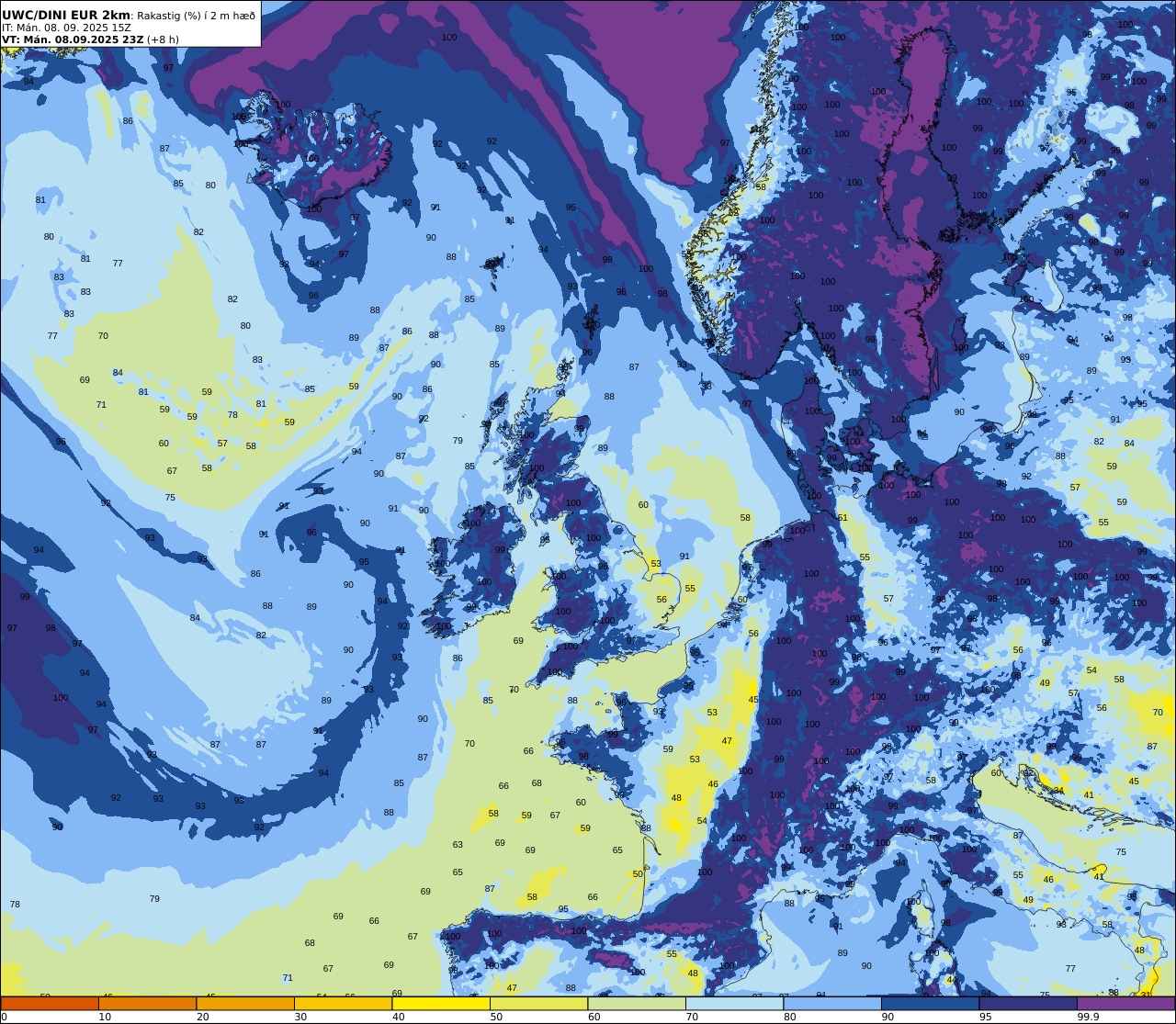Click the '0' tick label on the color scale
This screenshot has width=1176, height=1024.
[4, 1017]
